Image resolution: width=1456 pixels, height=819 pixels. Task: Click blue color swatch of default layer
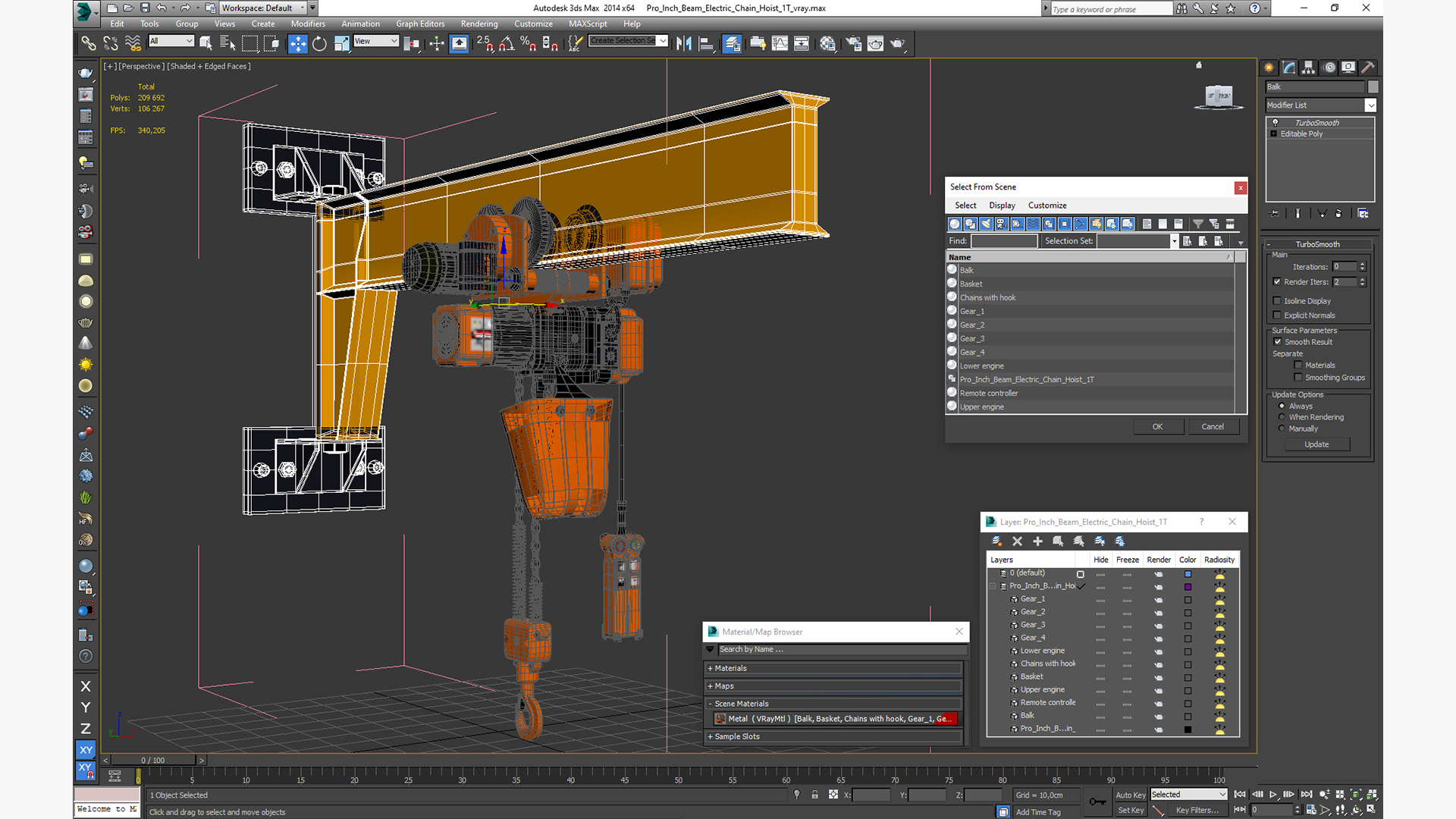tap(1188, 574)
